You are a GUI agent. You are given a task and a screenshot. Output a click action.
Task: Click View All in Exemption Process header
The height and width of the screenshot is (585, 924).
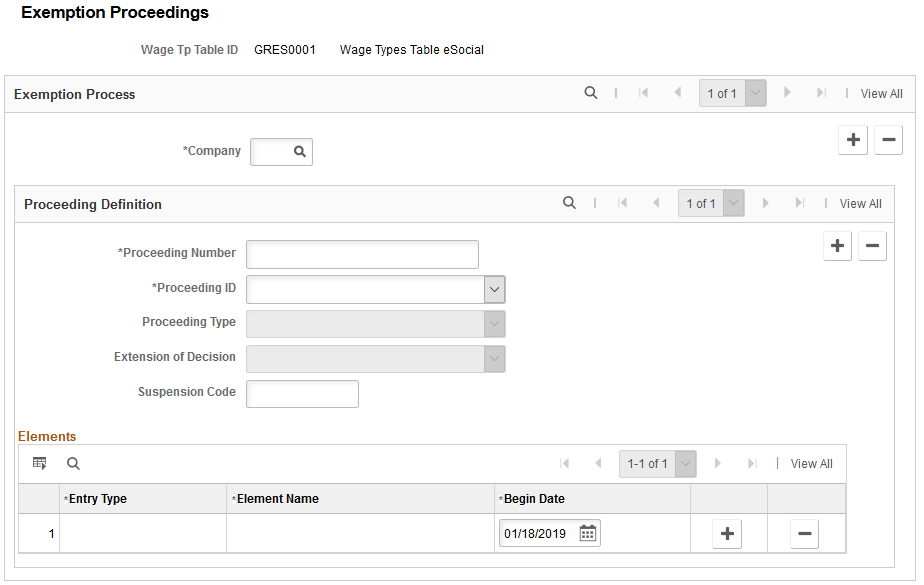[881, 94]
